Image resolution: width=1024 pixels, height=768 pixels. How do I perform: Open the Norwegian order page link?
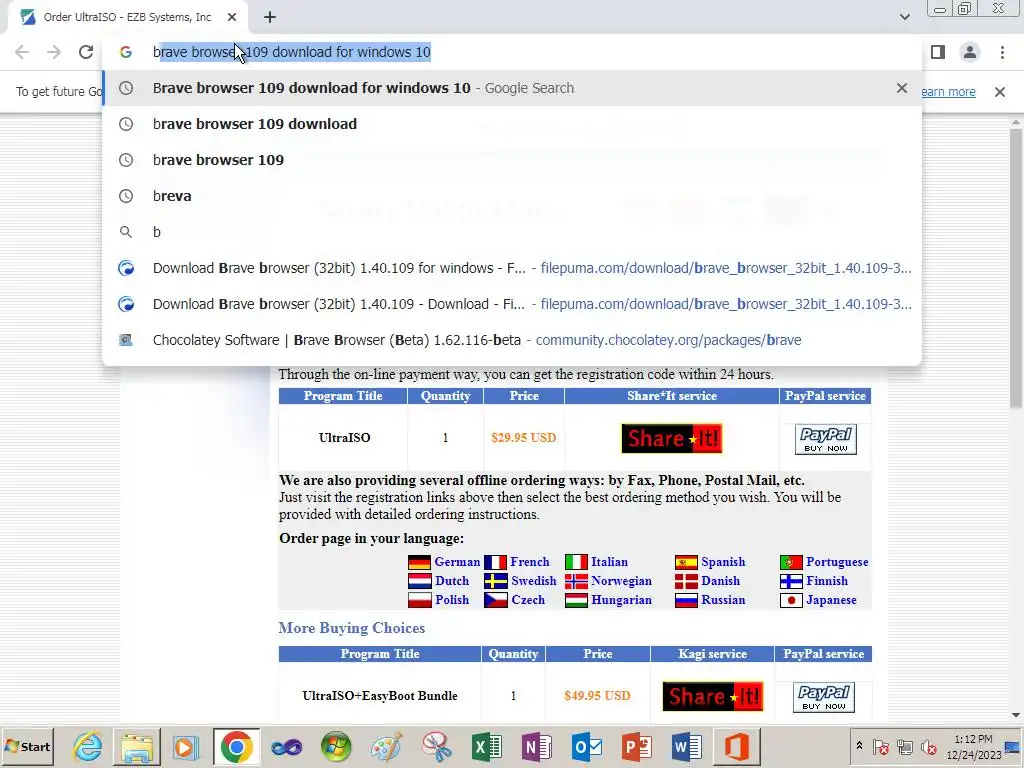coord(621,581)
